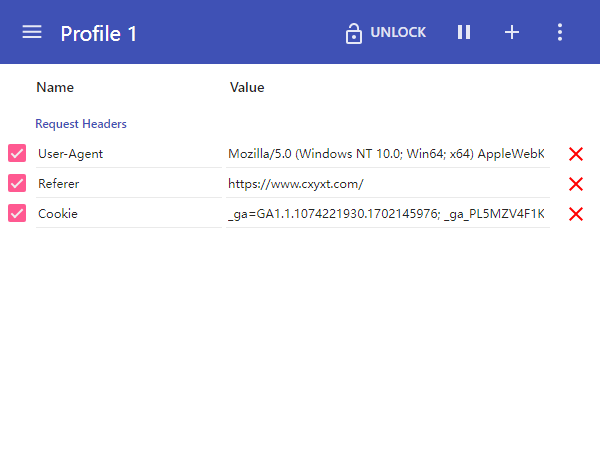
Task: Select the Profile 1 title
Action: pos(98,34)
